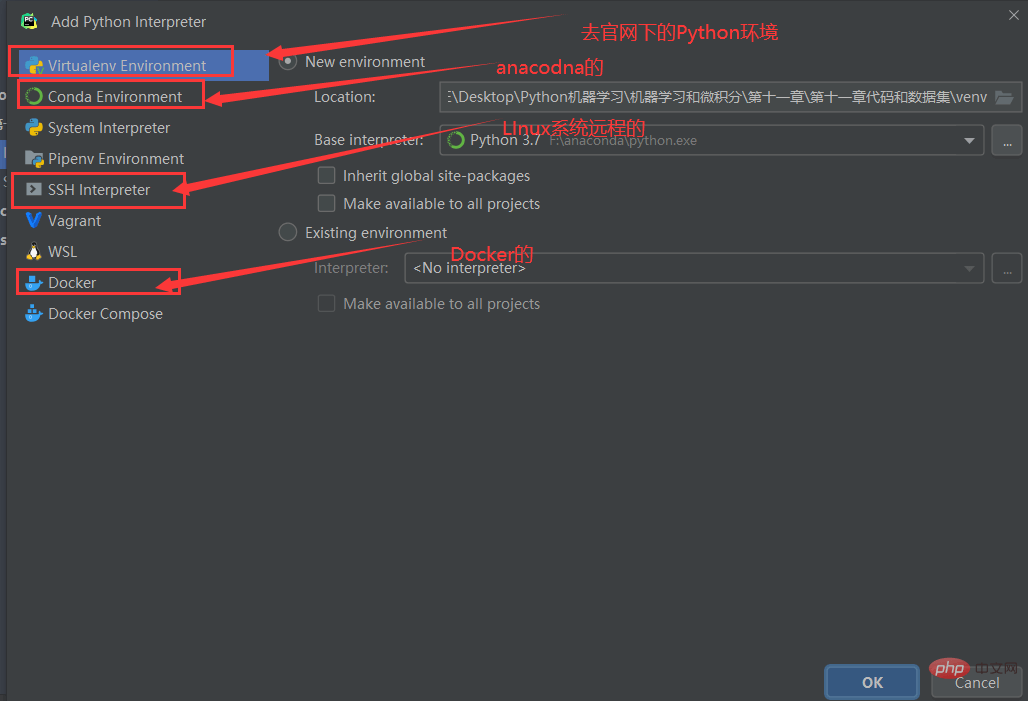Click conda icon in Base interpreter field
Viewport: 1028px width, 701px height.
[456, 140]
